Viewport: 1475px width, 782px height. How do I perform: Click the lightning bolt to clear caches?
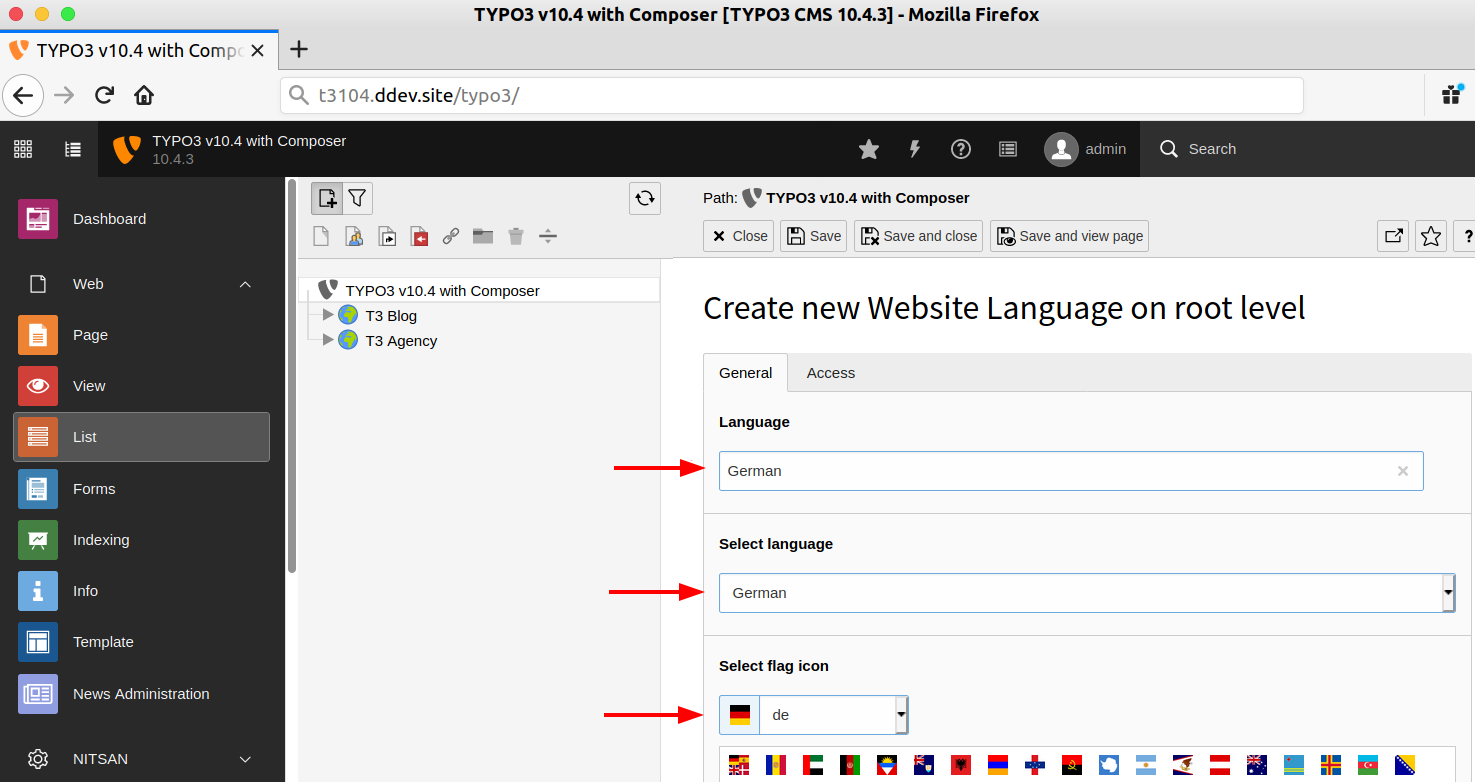(914, 148)
